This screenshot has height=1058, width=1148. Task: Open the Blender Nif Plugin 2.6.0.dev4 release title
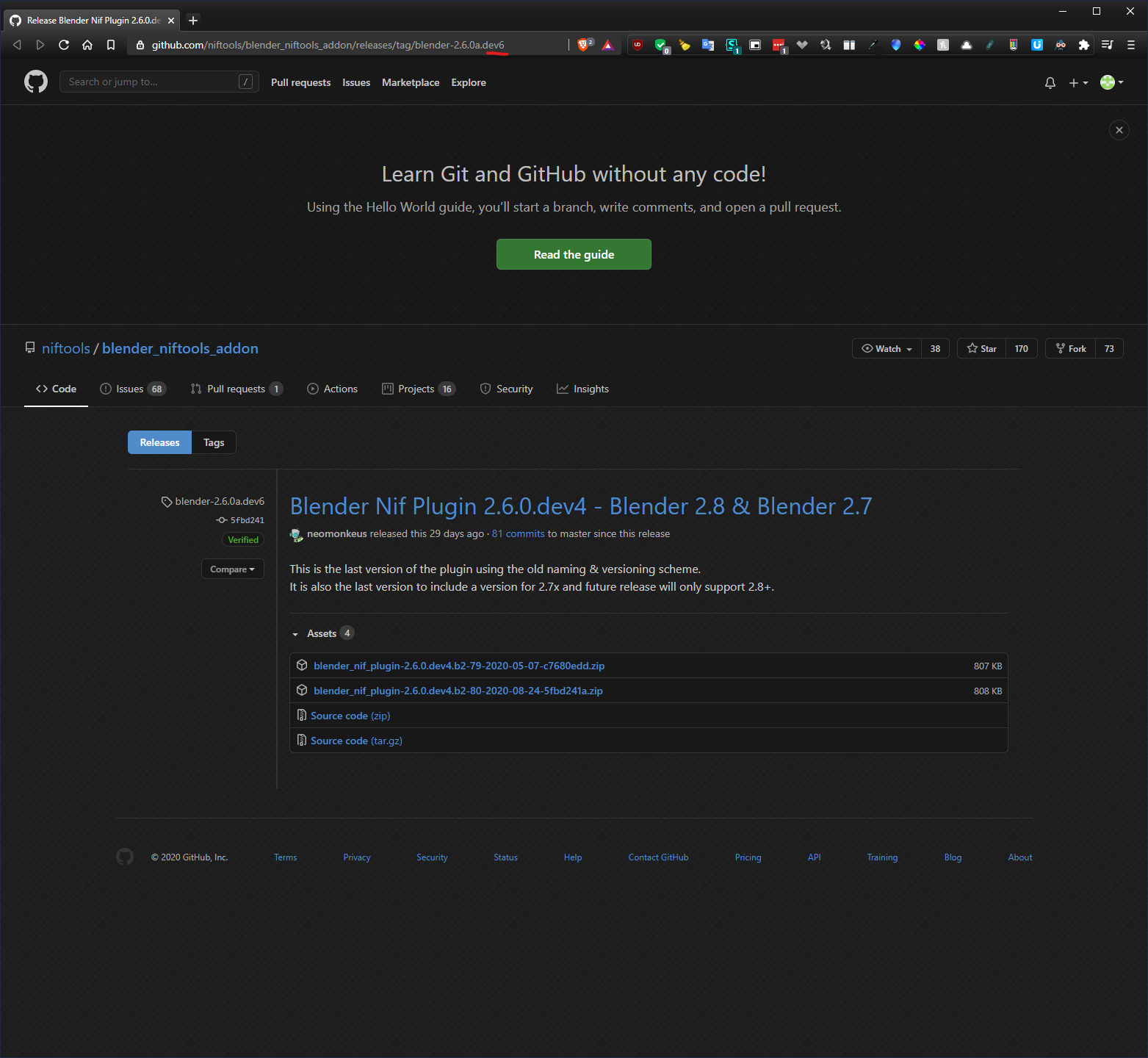click(581, 506)
